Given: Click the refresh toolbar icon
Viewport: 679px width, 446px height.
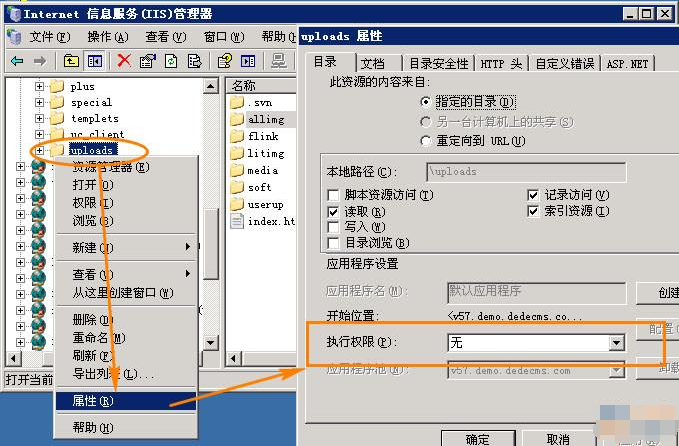Looking at the screenshot, I should (x=172, y=60).
